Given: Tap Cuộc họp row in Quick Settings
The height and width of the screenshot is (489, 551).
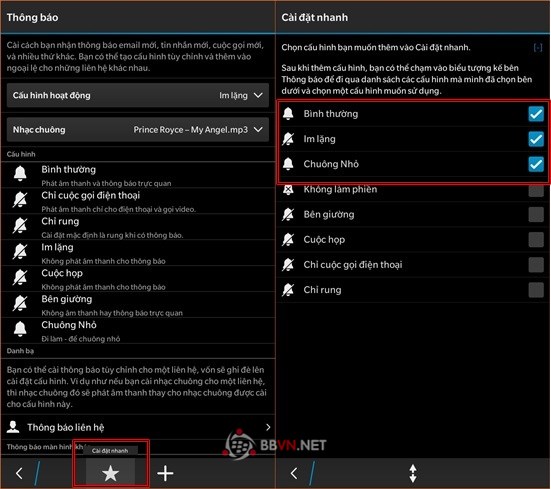Looking at the screenshot, I should click(x=413, y=240).
